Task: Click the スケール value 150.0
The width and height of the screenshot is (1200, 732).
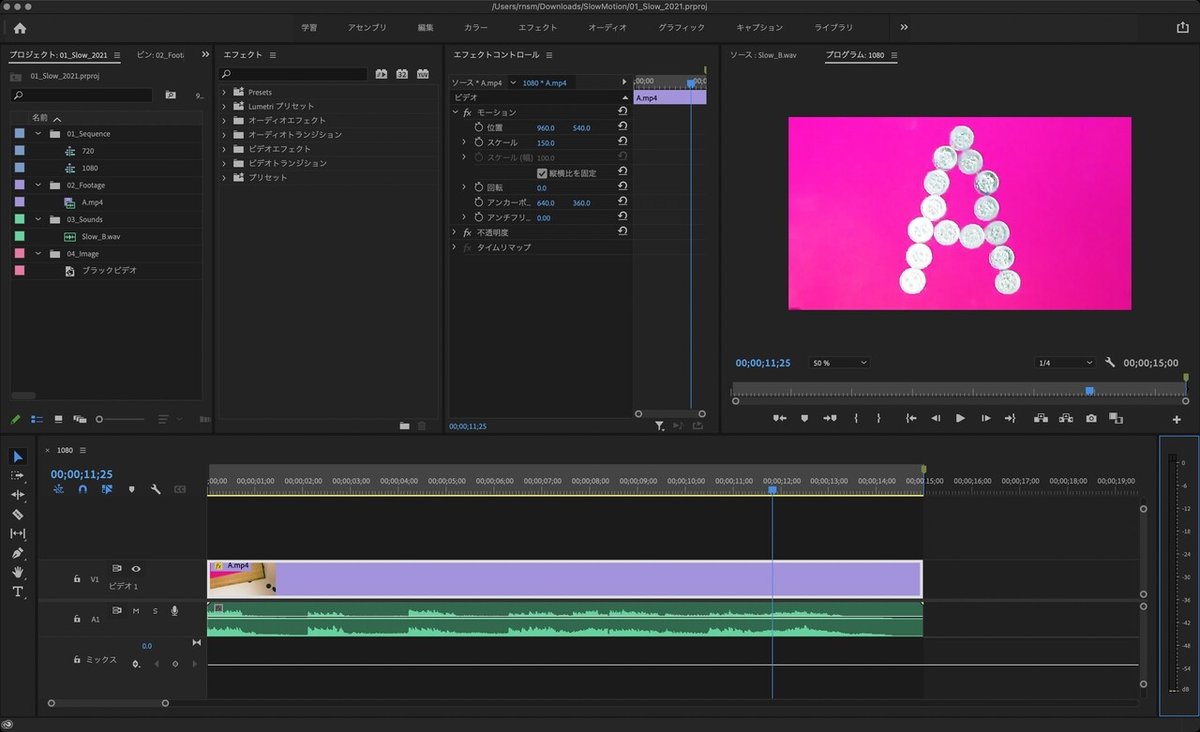Action: click(546, 143)
